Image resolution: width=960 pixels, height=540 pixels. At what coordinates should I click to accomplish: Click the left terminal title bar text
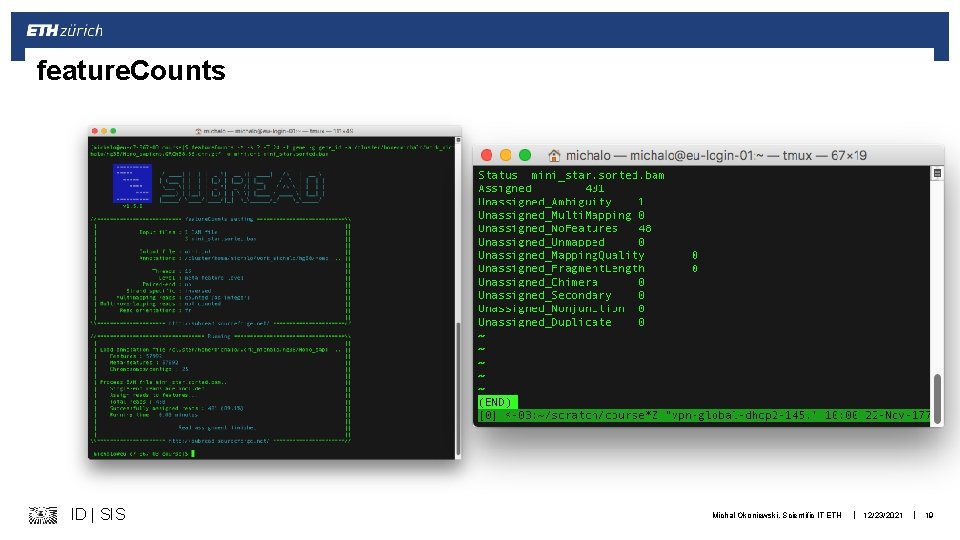(x=274, y=131)
